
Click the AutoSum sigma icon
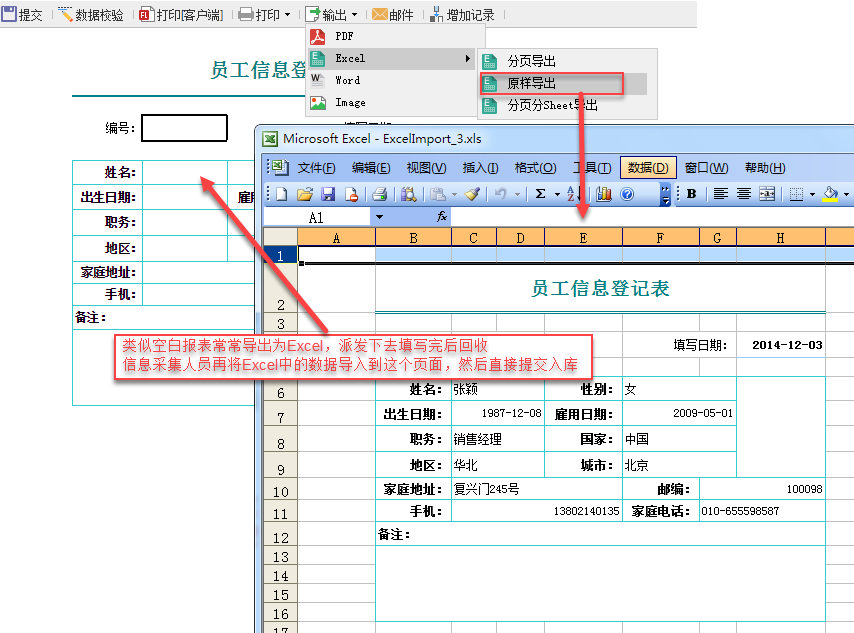[540, 194]
